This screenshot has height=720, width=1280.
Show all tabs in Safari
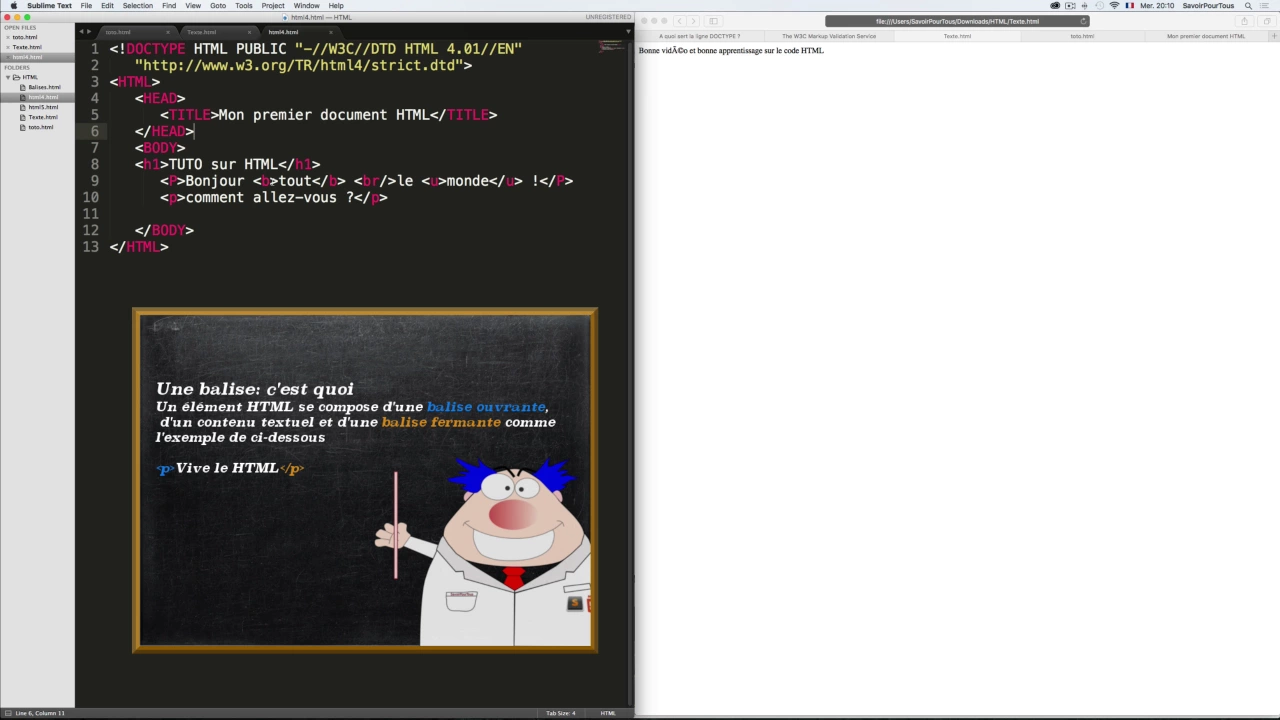coord(1267,21)
